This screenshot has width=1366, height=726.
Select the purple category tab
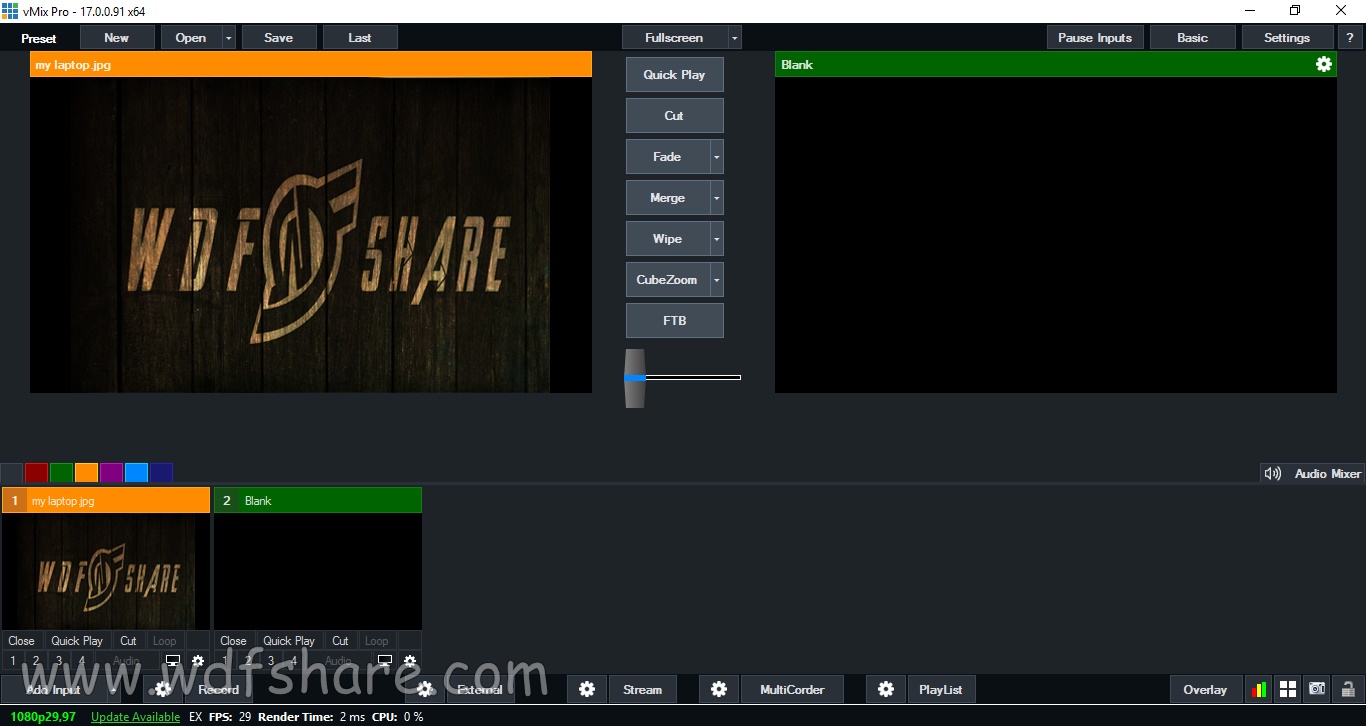111,473
